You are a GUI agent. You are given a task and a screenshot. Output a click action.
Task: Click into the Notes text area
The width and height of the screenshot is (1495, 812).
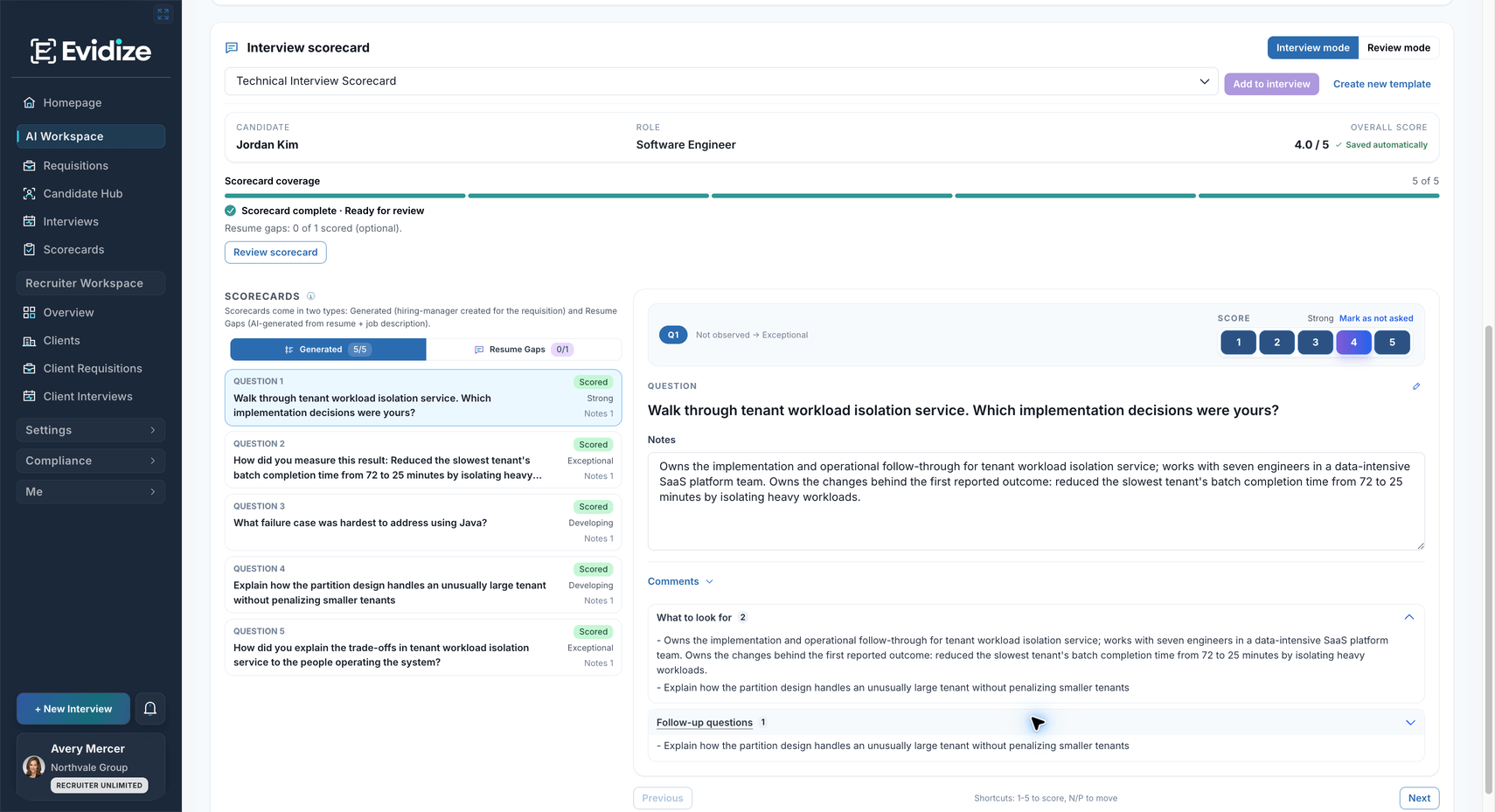(x=1036, y=501)
